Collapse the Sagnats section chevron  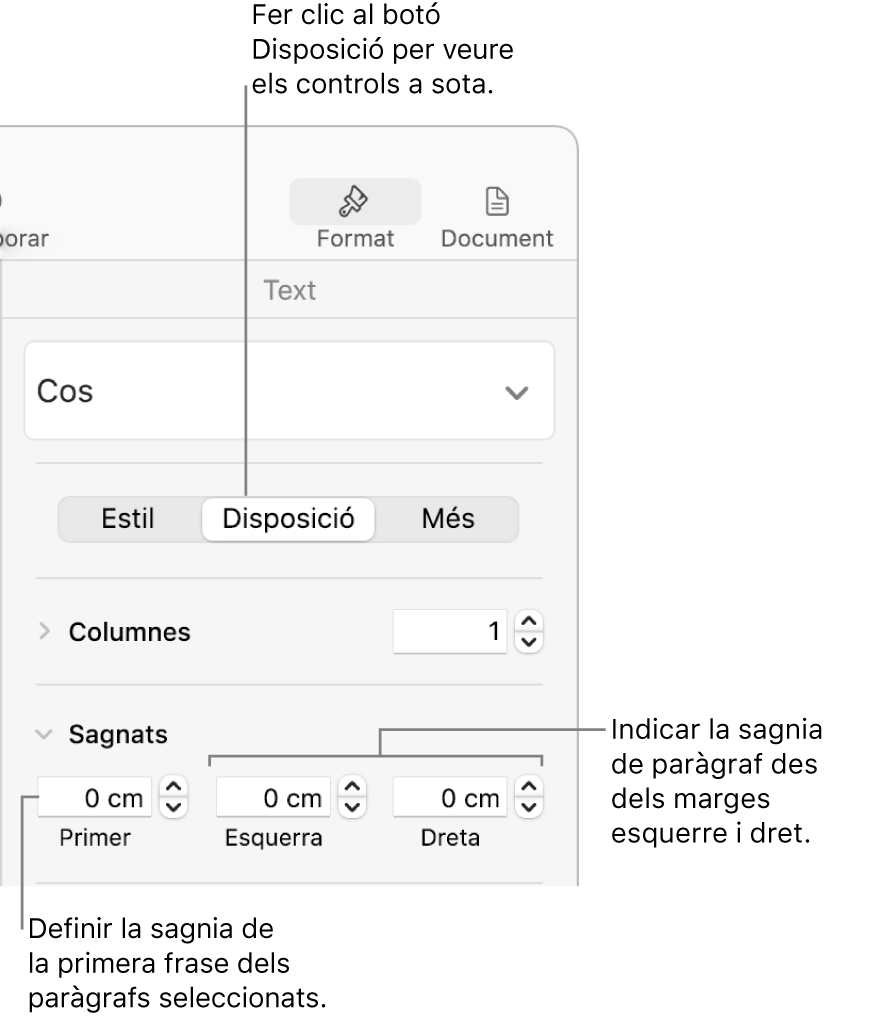[41, 734]
